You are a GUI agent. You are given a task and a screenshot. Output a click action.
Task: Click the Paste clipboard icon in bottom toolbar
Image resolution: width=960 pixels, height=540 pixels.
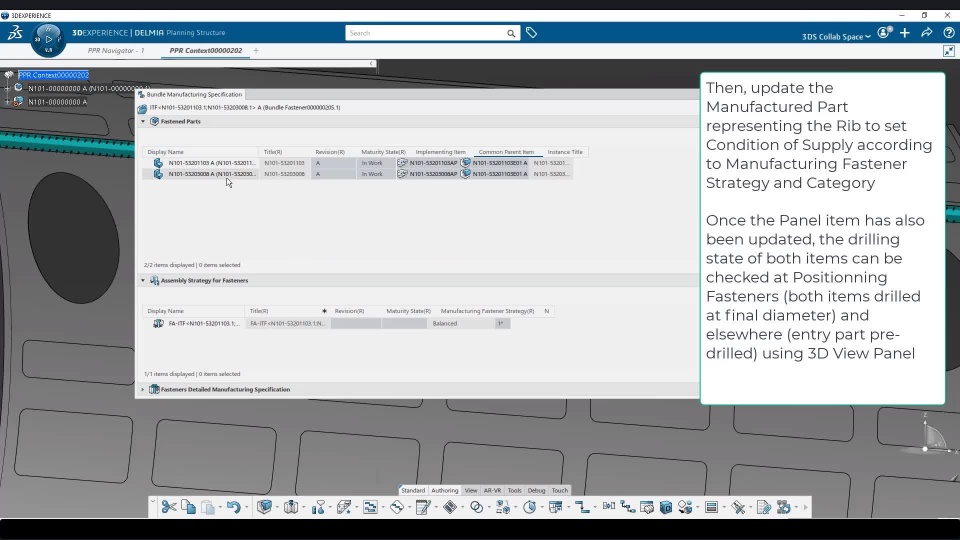208,507
